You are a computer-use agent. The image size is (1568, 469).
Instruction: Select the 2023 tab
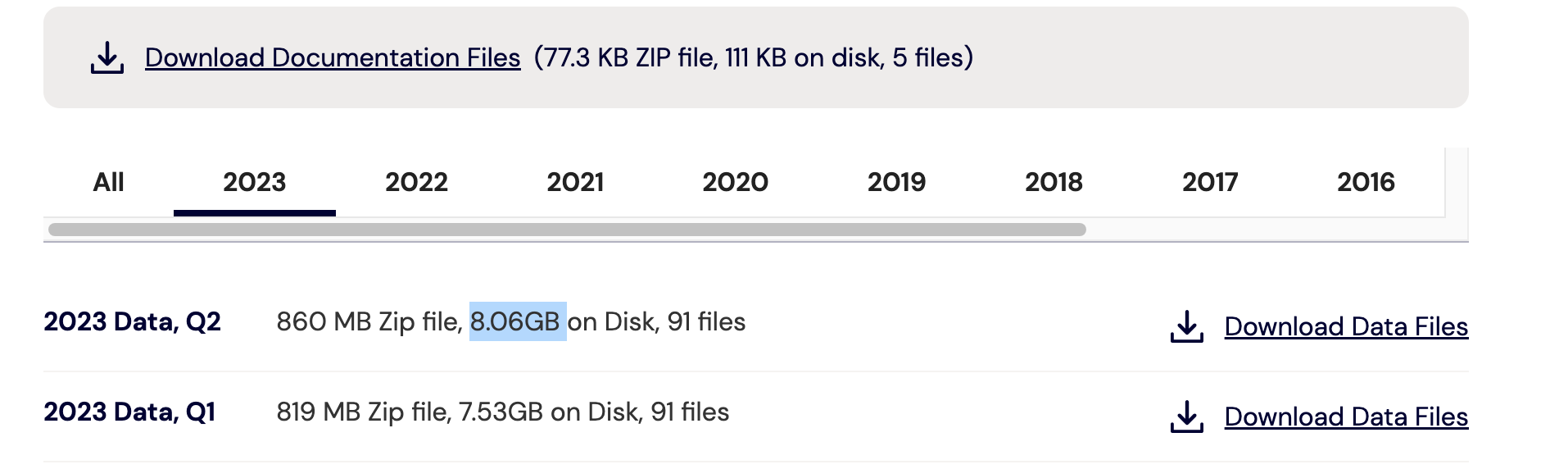click(x=255, y=182)
